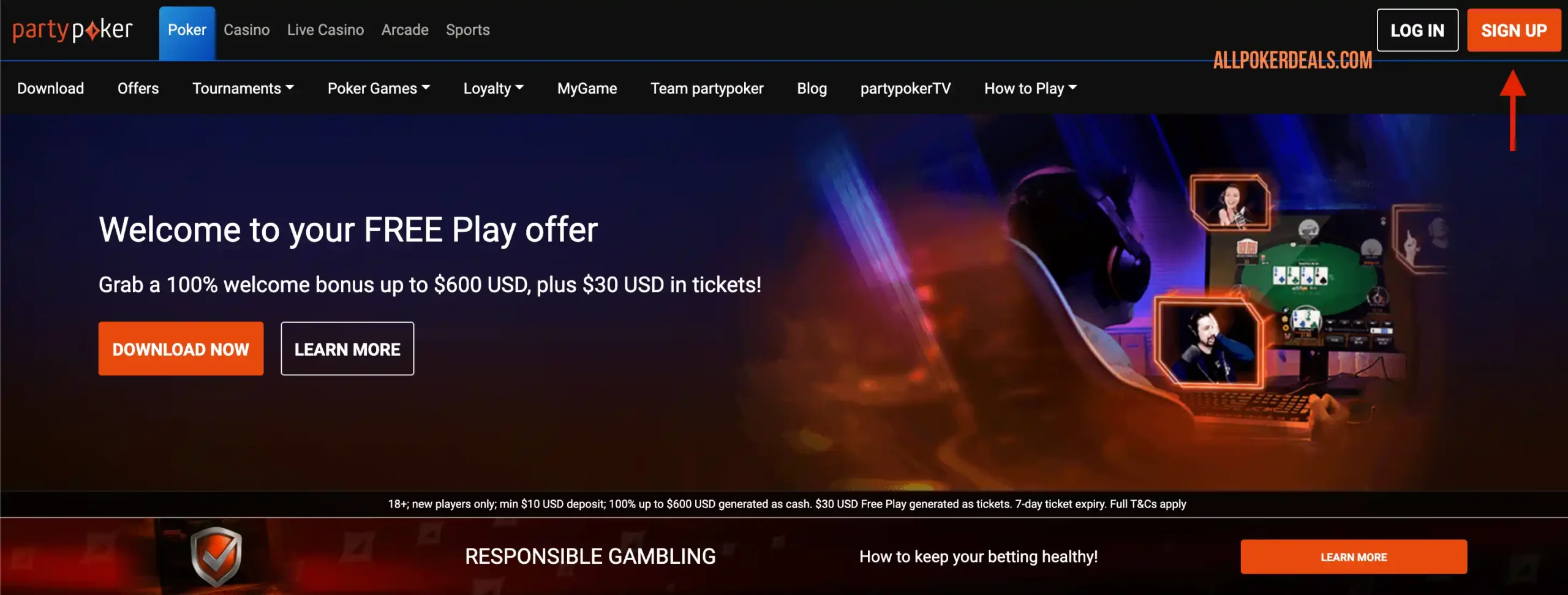Click the female streamer thumbnail in the banner
1568x595 pixels.
pyautogui.click(x=1230, y=203)
